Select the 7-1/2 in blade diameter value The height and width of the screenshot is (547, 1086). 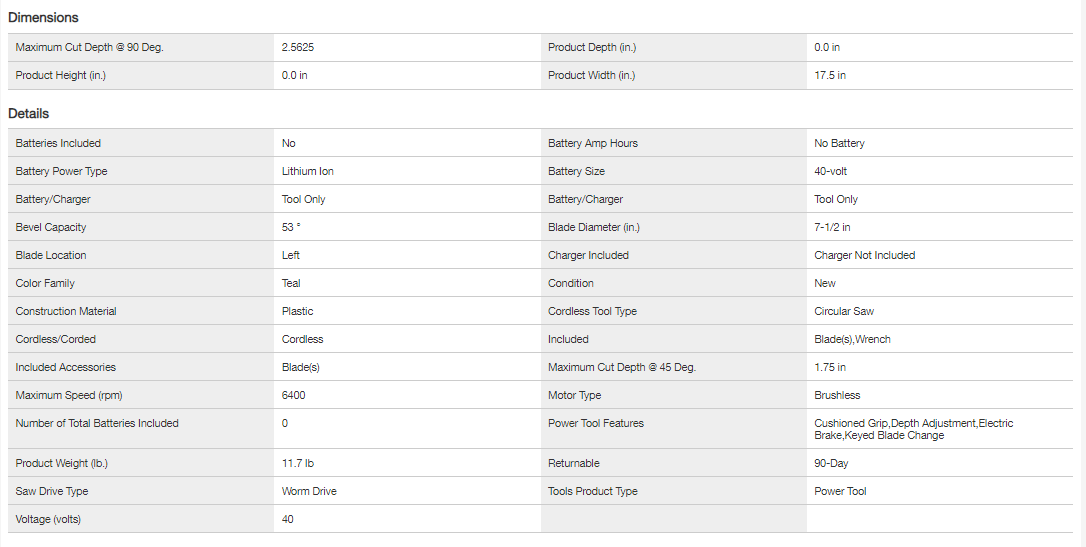[x=832, y=227]
